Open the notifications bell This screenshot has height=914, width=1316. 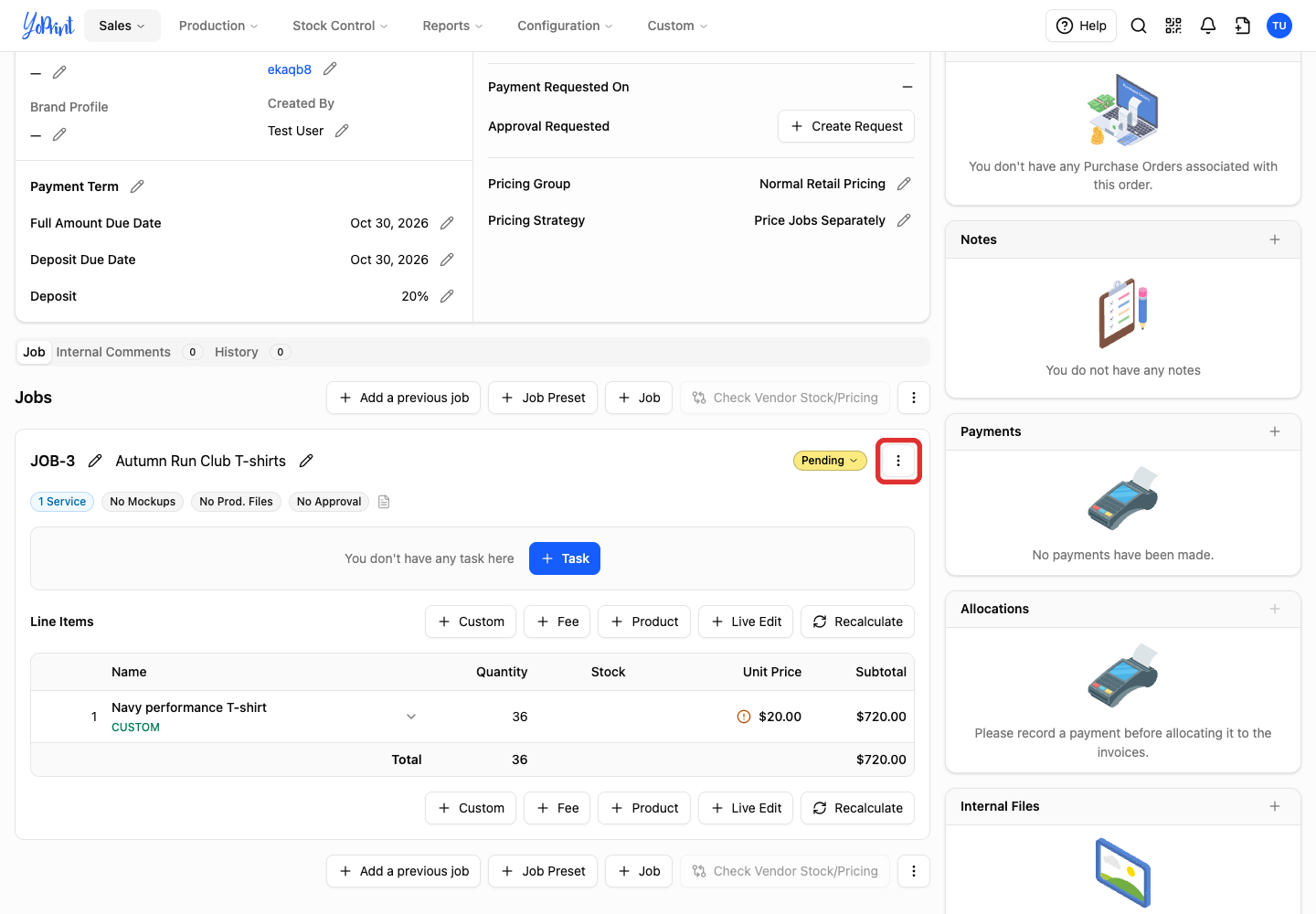[1208, 26]
